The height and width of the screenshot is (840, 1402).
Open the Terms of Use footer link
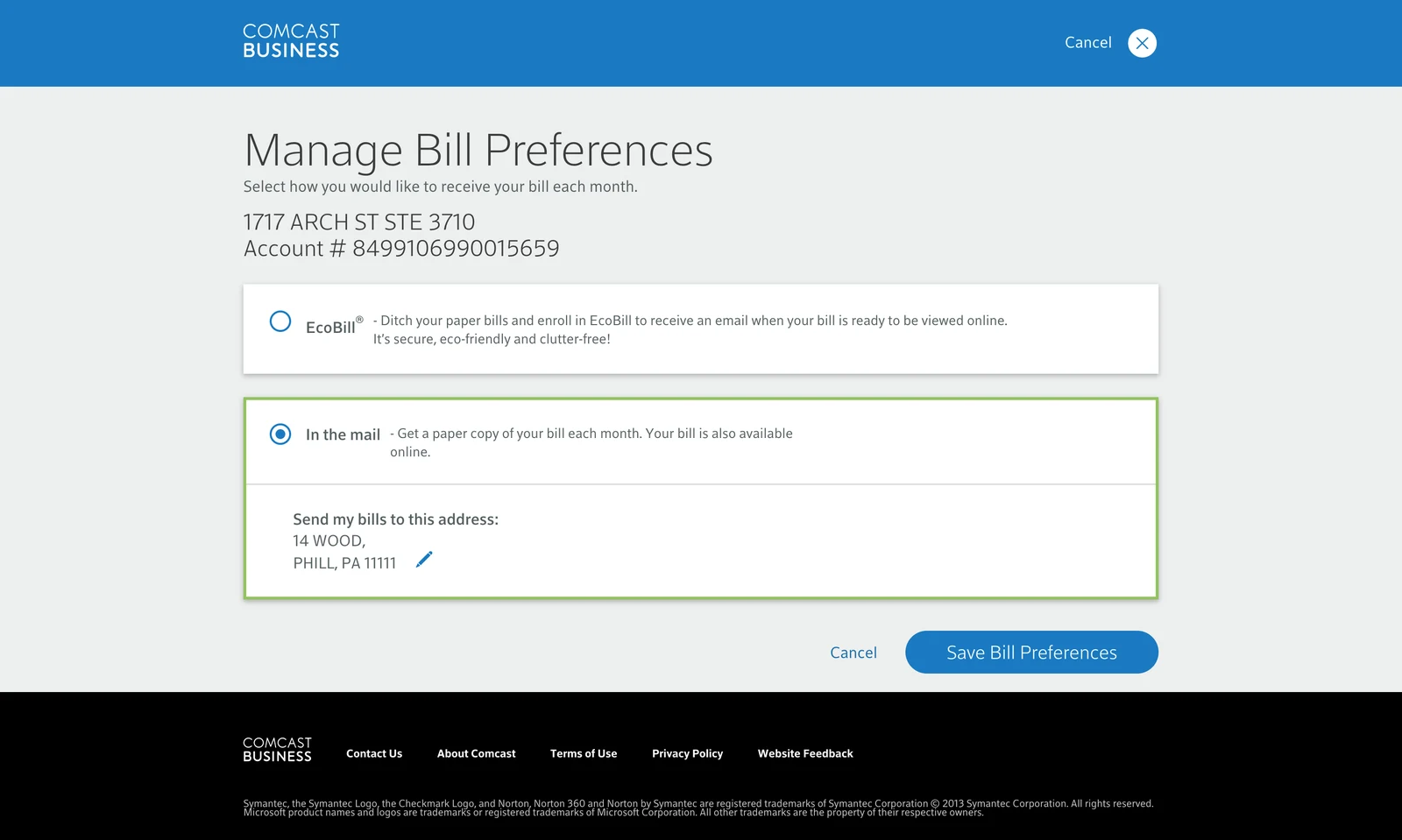click(584, 753)
